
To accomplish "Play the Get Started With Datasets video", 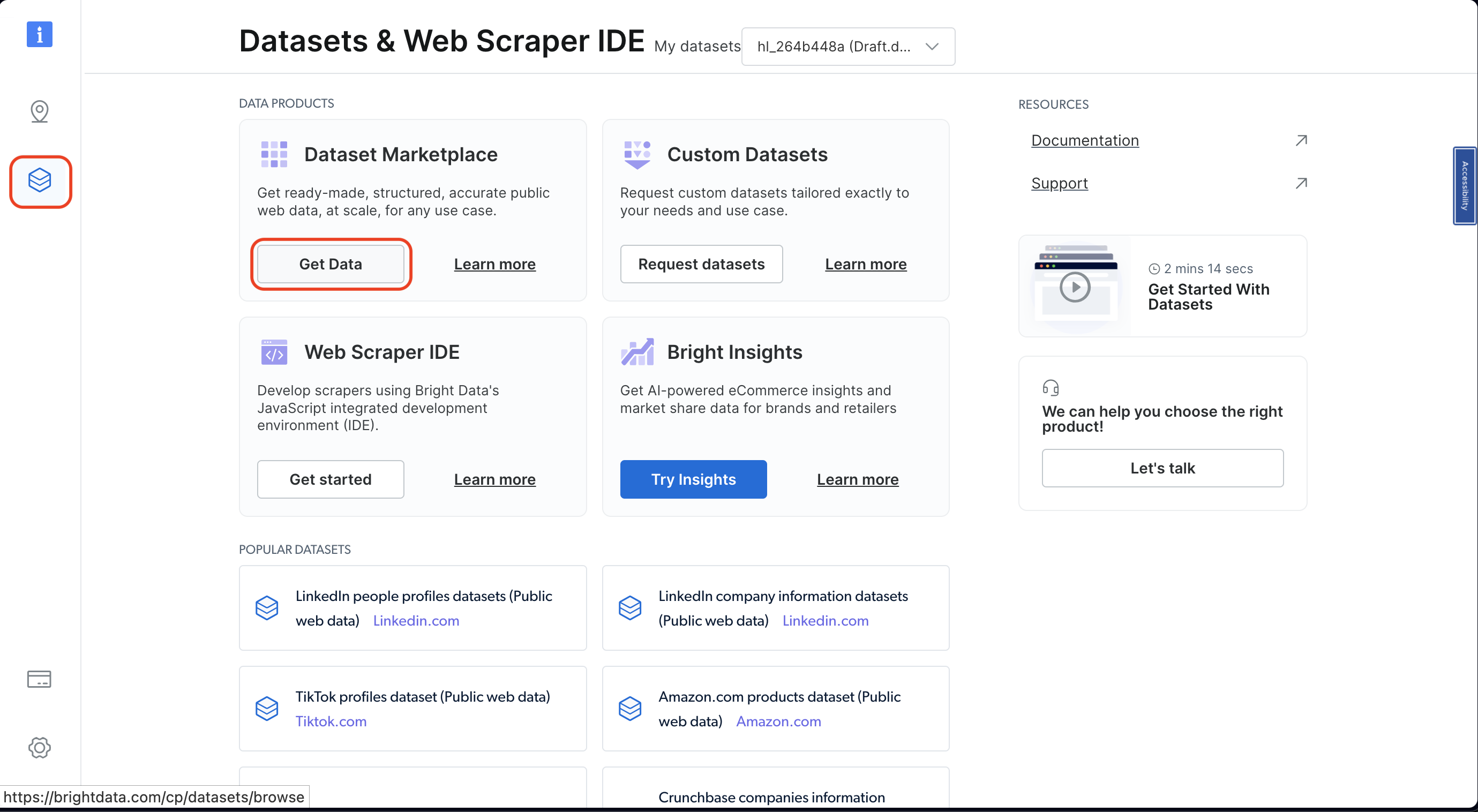I will tap(1075, 287).
